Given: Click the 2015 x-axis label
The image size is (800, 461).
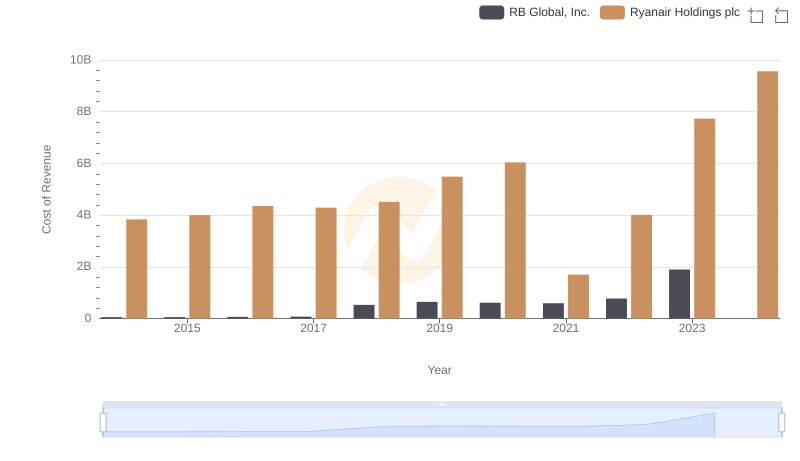Looking at the screenshot, I should coord(187,328).
